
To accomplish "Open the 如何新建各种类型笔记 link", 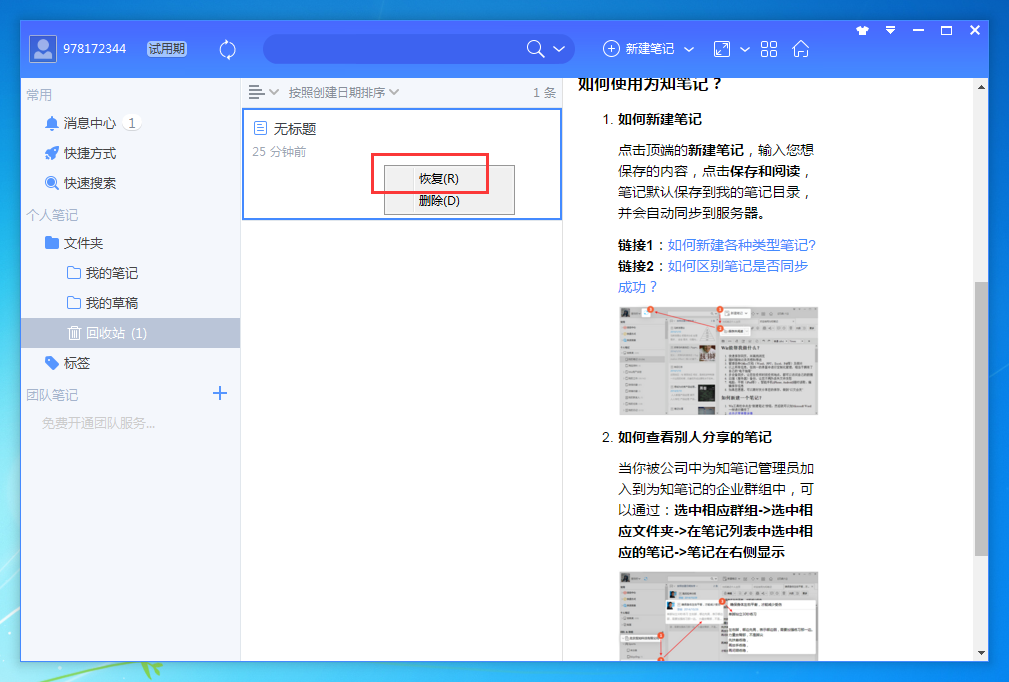I will point(740,245).
